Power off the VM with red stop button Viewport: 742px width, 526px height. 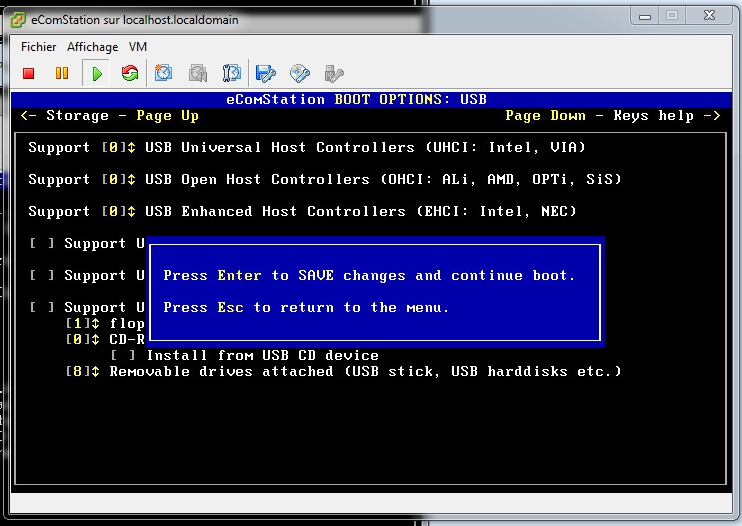(x=29, y=73)
